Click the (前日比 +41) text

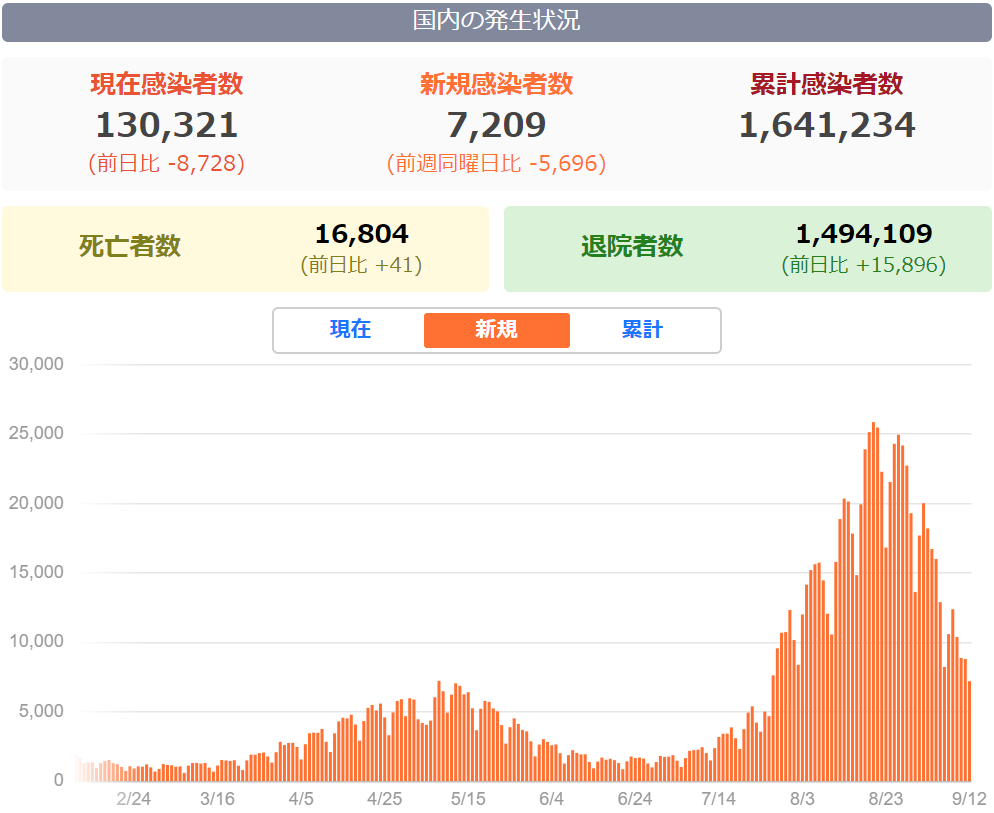point(361,265)
